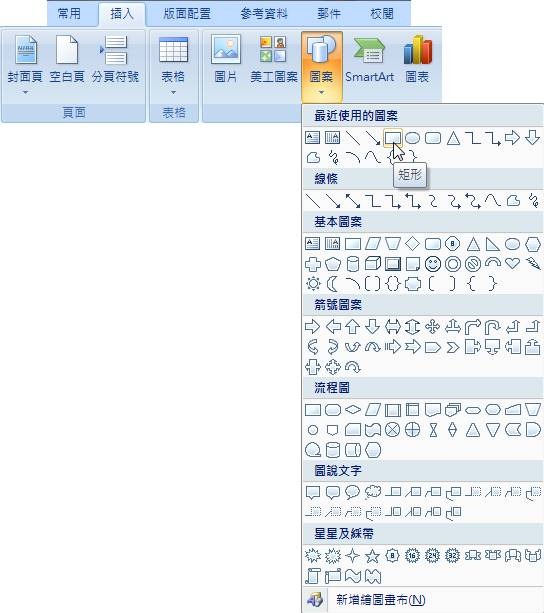Toggle the 圖案 shapes dropdown
Screen dimensions: 544x613
click(322, 66)
